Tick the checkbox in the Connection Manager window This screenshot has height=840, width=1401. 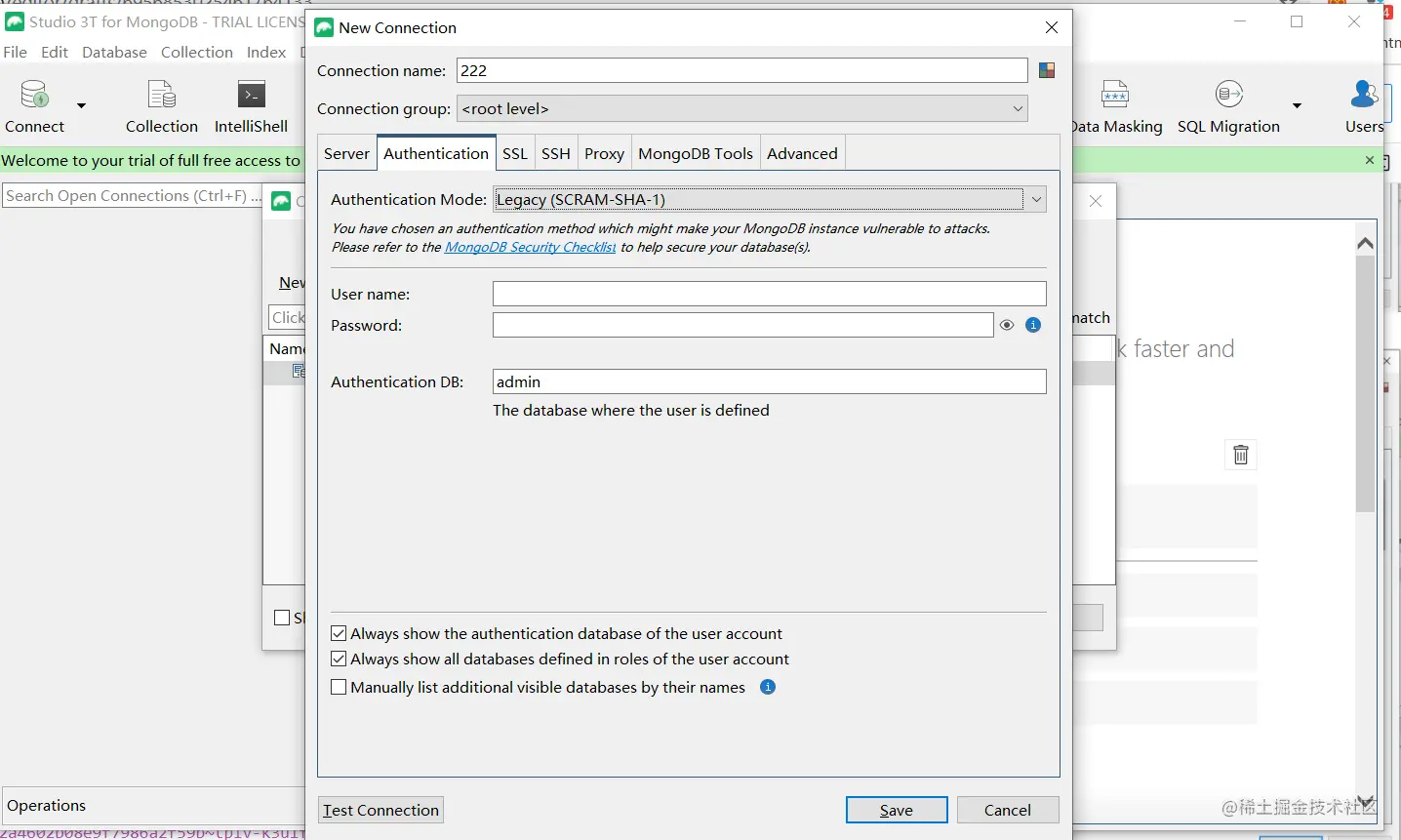point(282,618)
